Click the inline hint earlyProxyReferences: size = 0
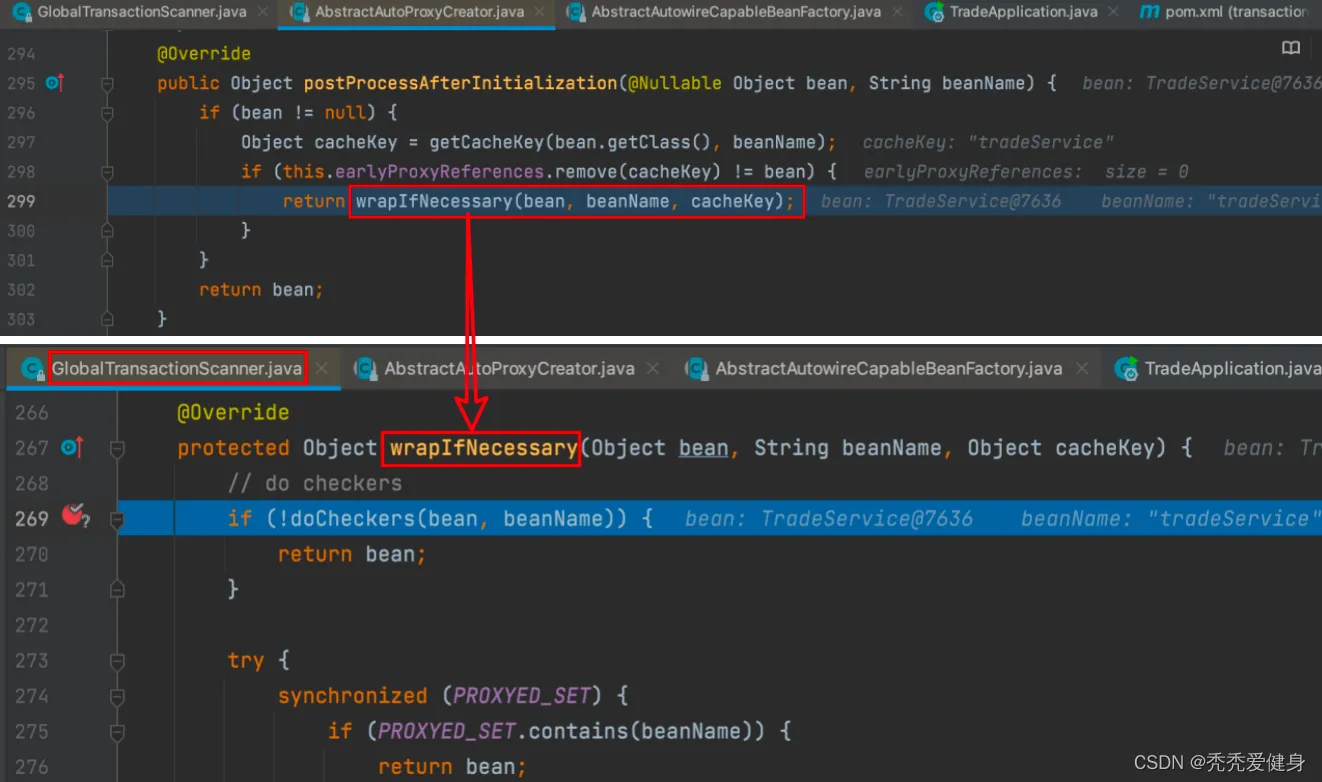Viewport: 1322px width, 782px height. pos(1026,171)
